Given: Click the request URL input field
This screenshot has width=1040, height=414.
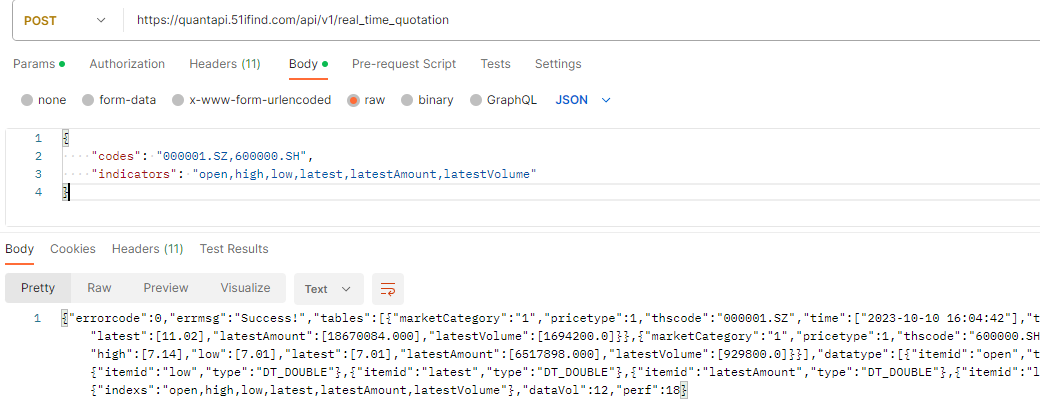Looking at the screenshot, I should [x=580, y=20].
